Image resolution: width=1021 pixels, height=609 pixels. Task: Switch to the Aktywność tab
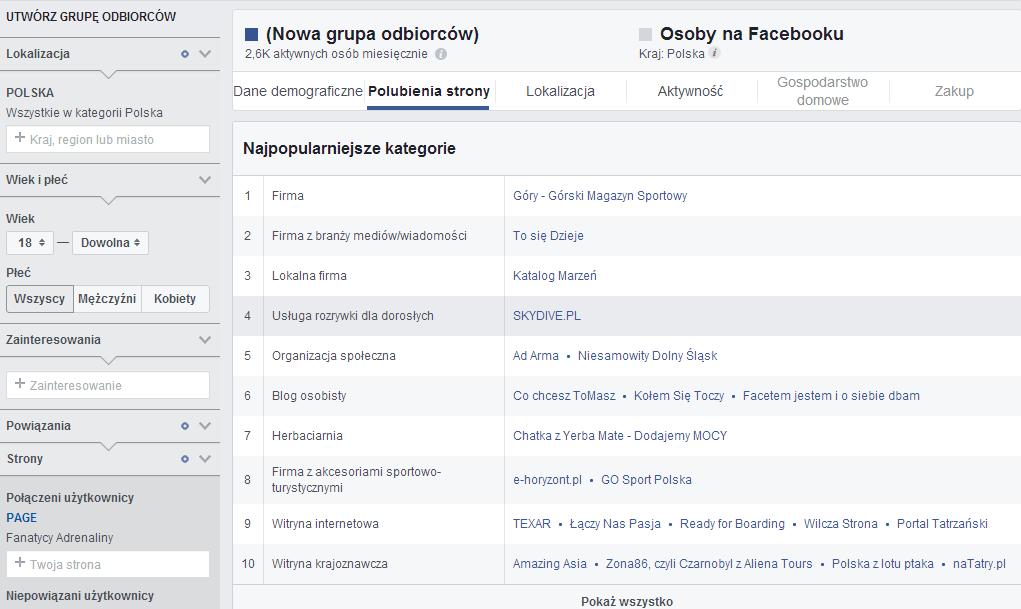point(690,91)
